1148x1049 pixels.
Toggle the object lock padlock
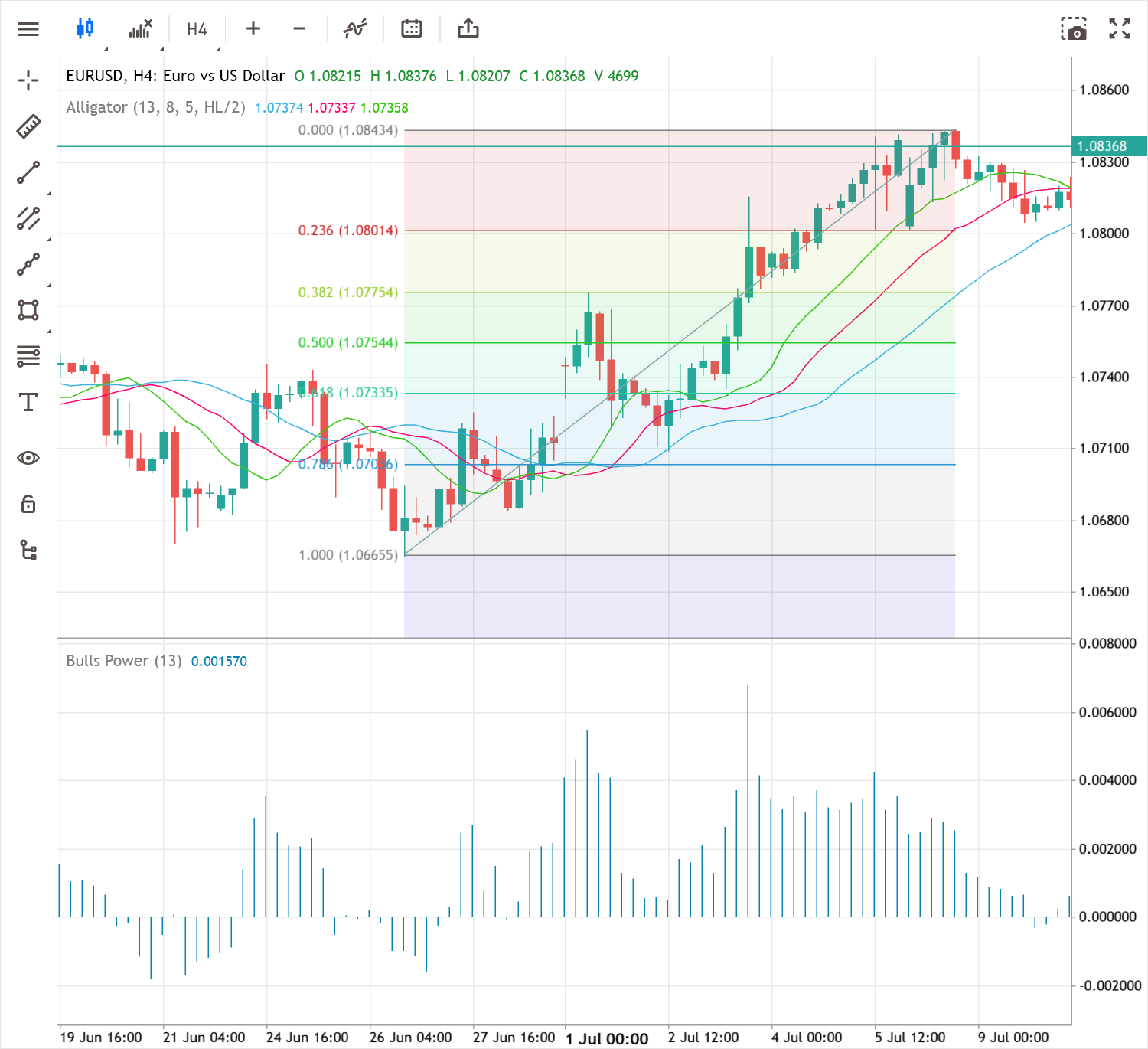click(x=28, y=504)
